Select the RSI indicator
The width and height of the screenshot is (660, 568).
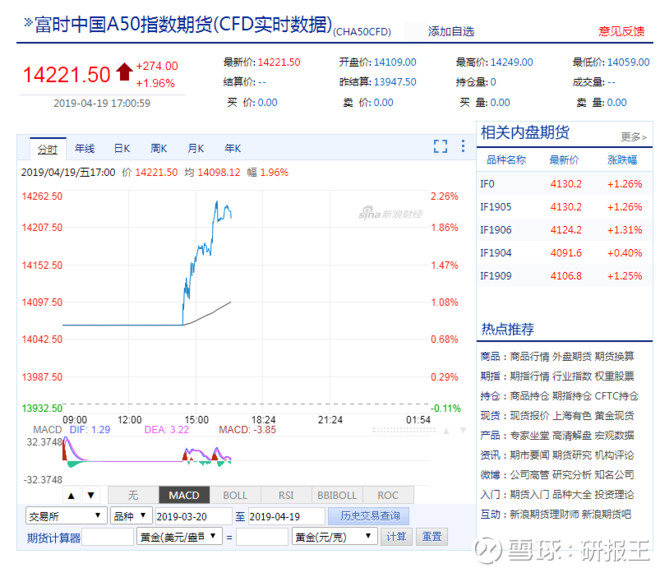click(286, 495)
